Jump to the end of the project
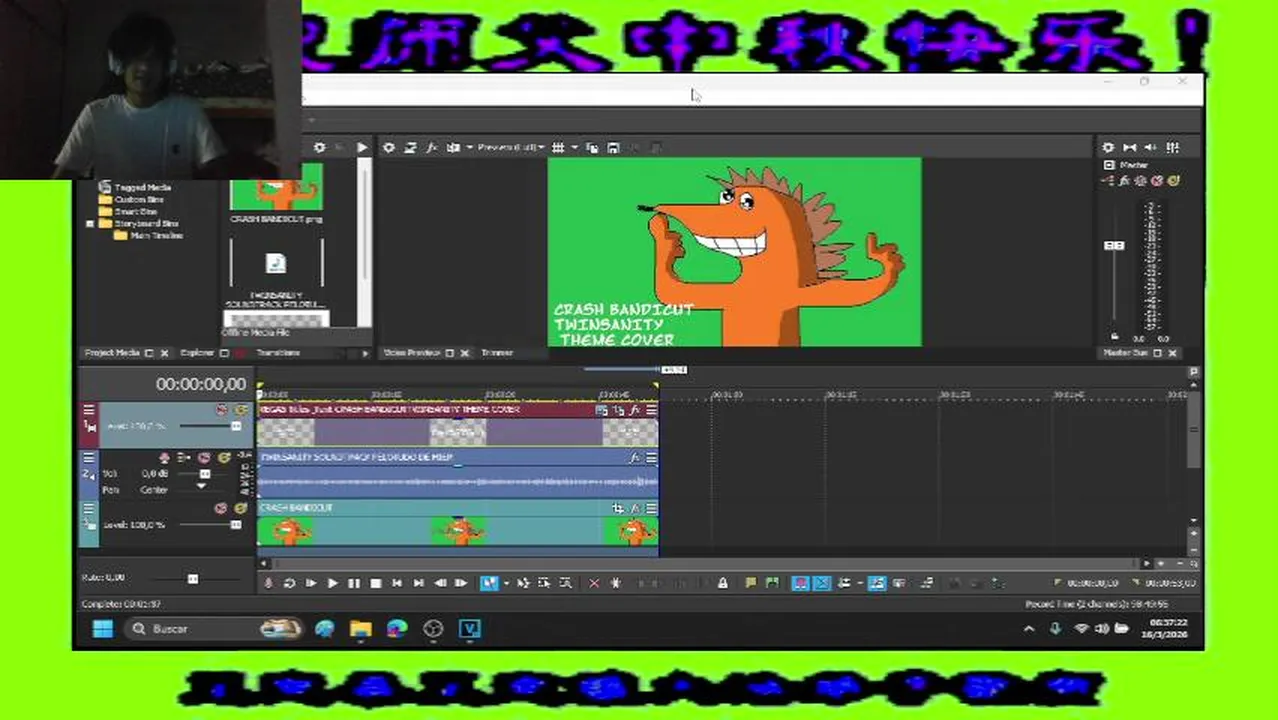This screenshot has height=720, width=1278. (x=418, y=583)
